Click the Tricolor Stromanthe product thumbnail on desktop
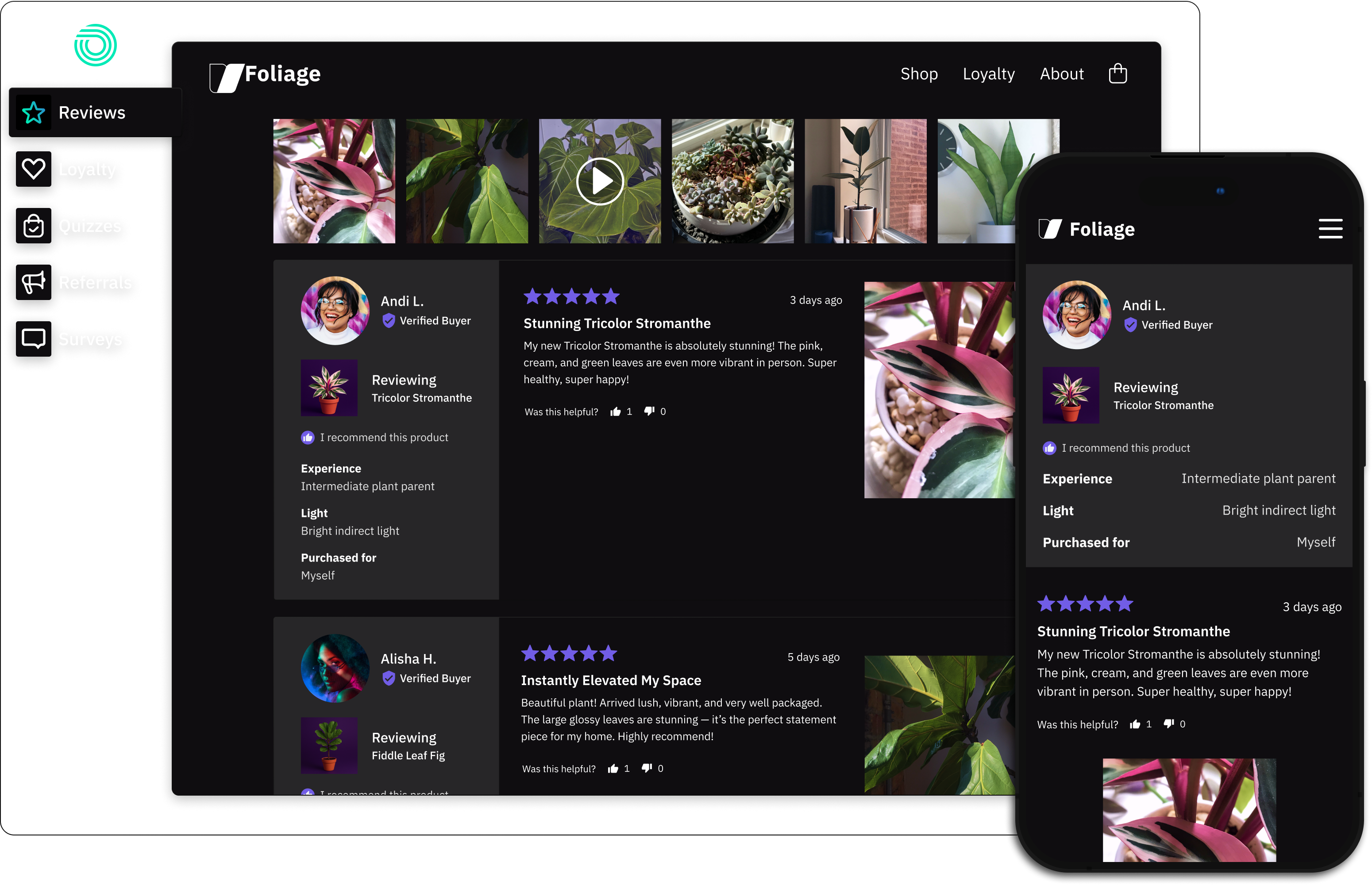This screenshot has width=1372, height=885. (x=329, y=388)
